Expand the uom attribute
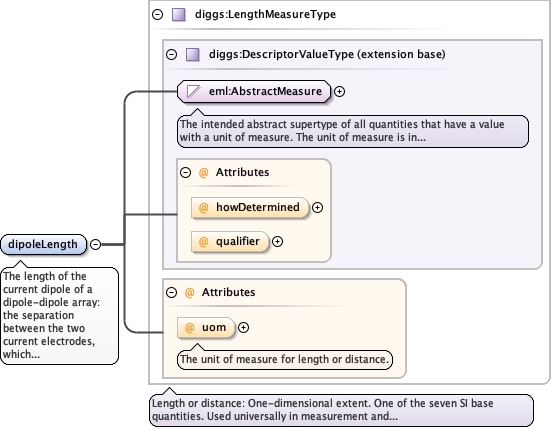The width and height of the screenshot is (552, 430). click(243, 328)
